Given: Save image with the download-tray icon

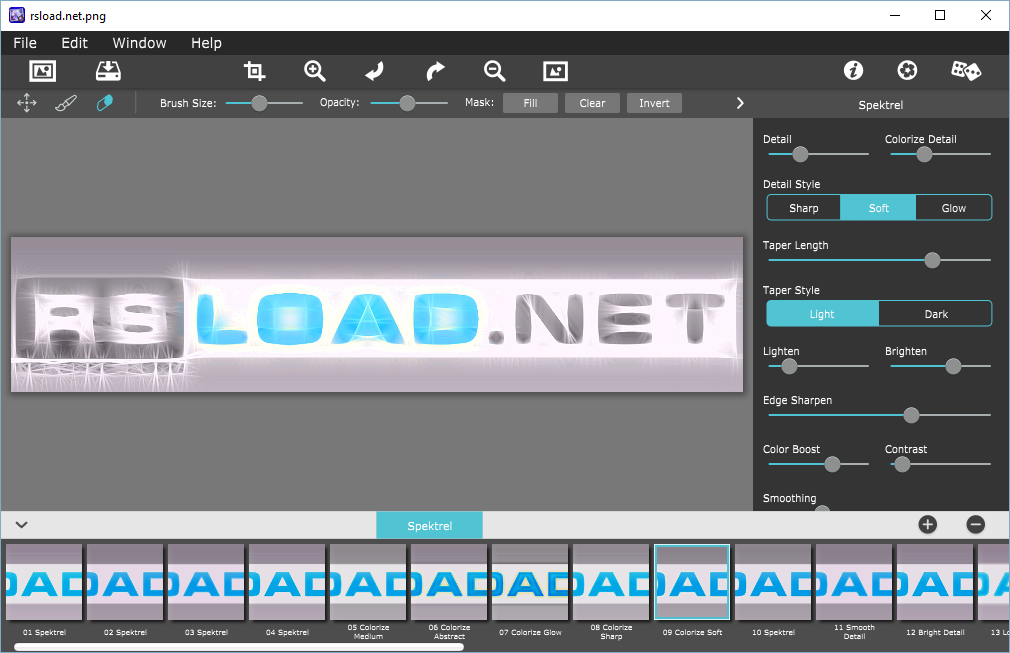Looking at the screenshot, I should click(108, 71).
